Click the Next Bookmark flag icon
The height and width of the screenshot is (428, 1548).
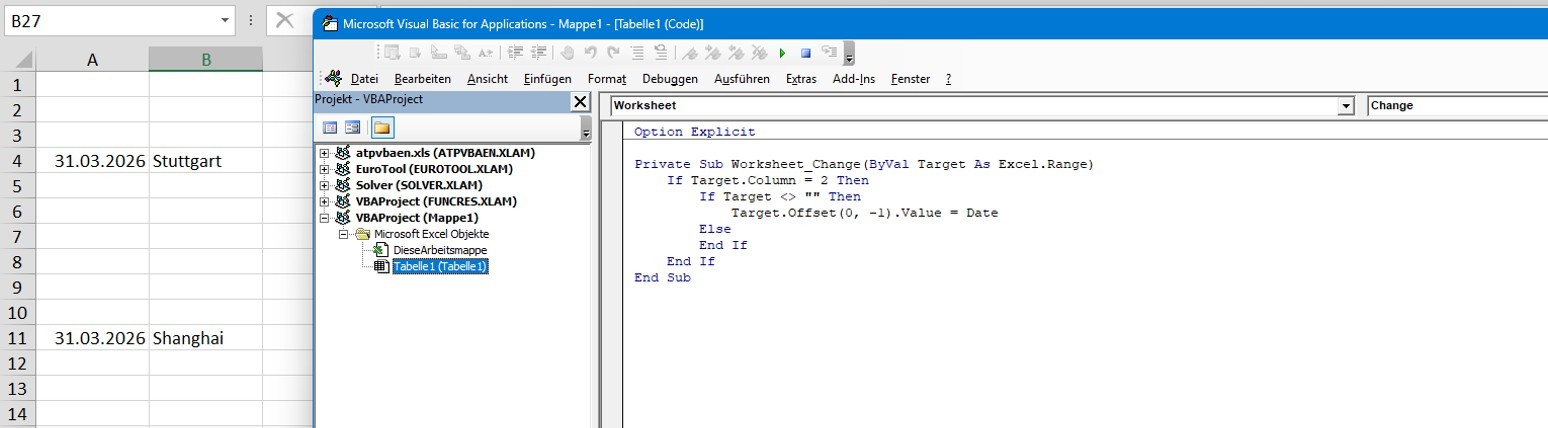(713, 53)
